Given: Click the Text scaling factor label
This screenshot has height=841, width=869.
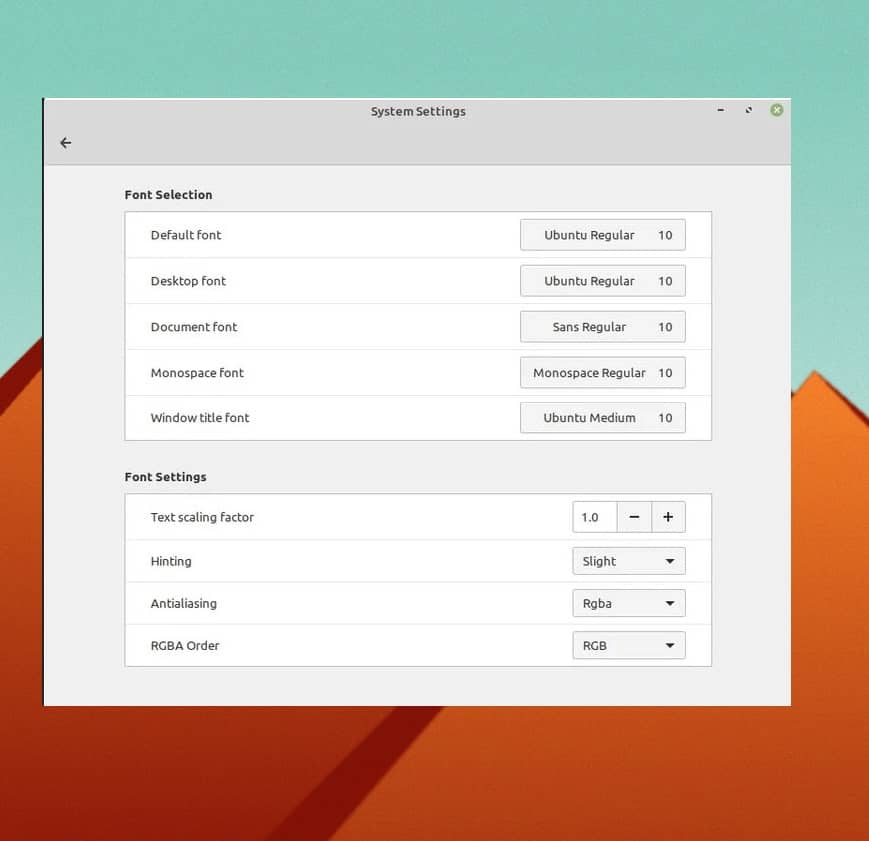Looking at the screenshot, I should [x=202, y=517].
